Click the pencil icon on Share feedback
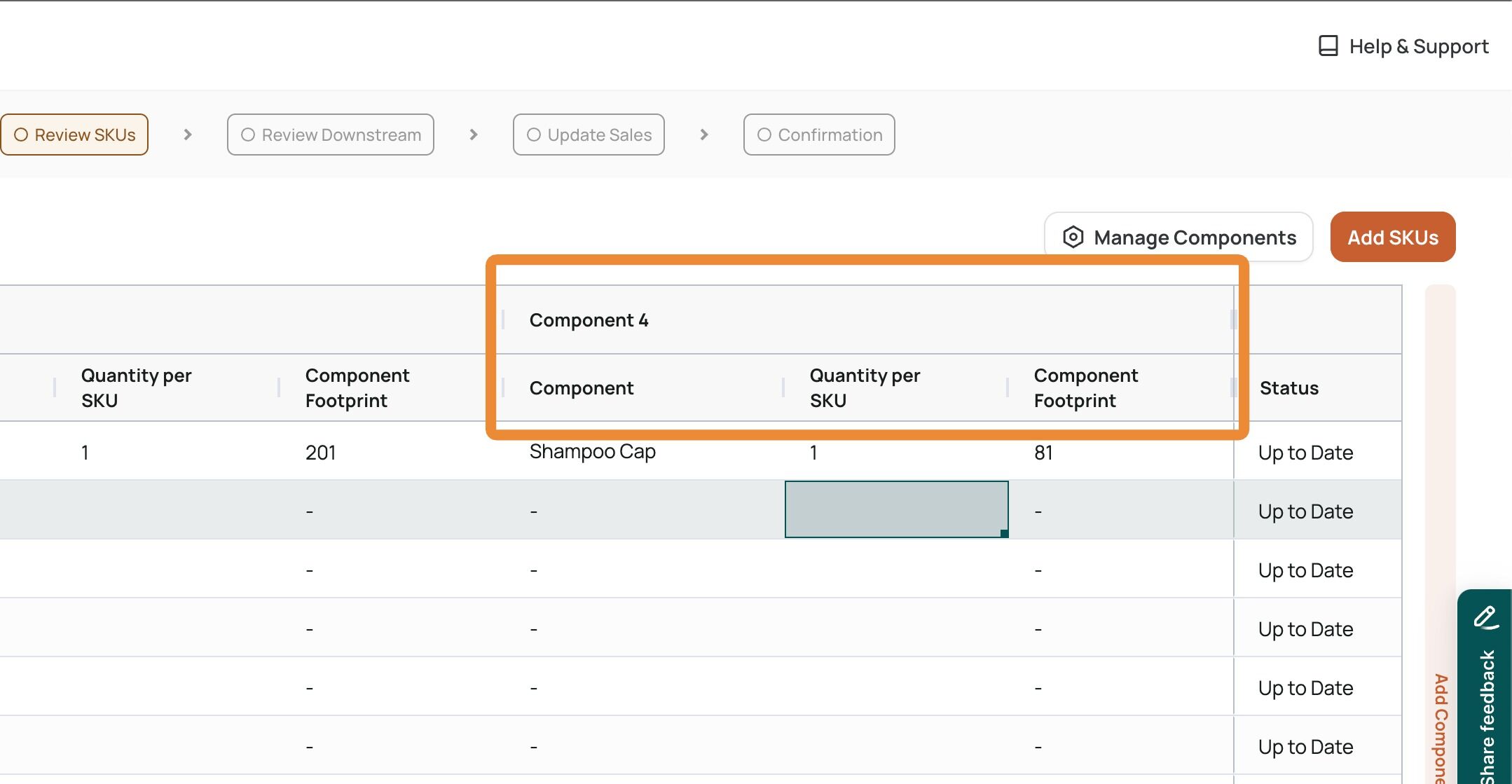 [1485, 618]
